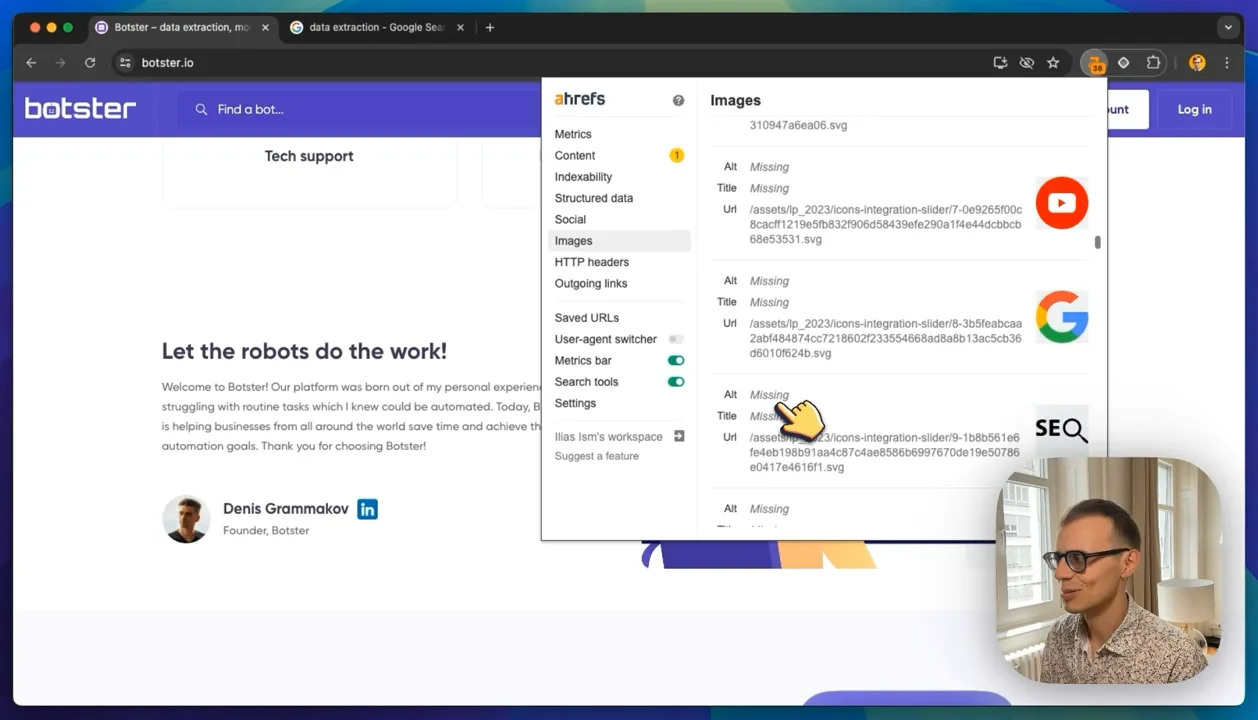Click the Google logo image thumbnail
Viewport: 1258px width, 720px height.
[x=1061, y=317]
